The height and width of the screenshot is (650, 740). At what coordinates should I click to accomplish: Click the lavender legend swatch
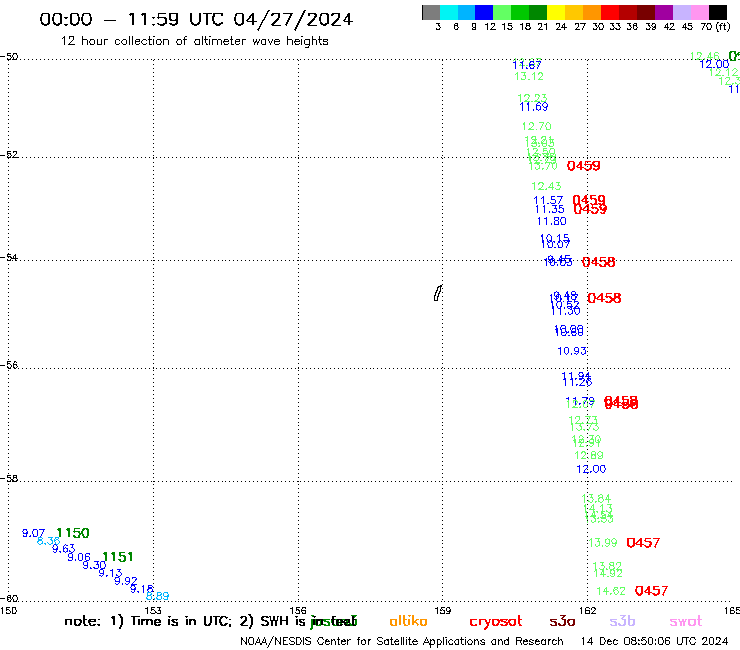coord(682,12)
